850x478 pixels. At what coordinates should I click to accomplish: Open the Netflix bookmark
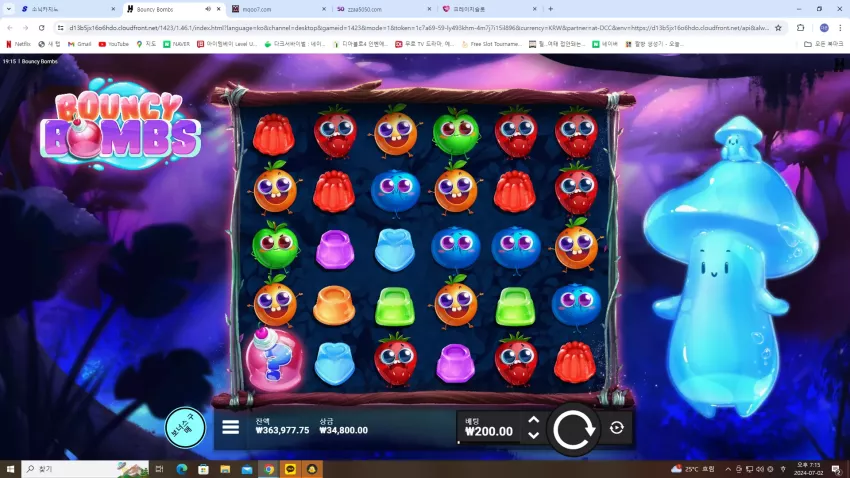pos(18,44)
